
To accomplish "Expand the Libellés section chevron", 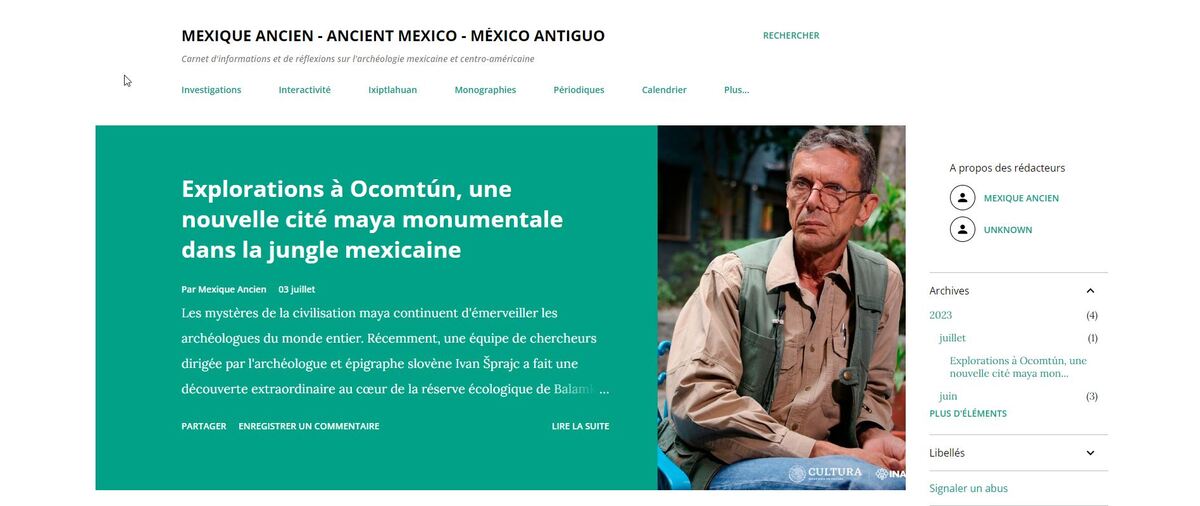I will pyautogui.click(x=1090, y=453).
